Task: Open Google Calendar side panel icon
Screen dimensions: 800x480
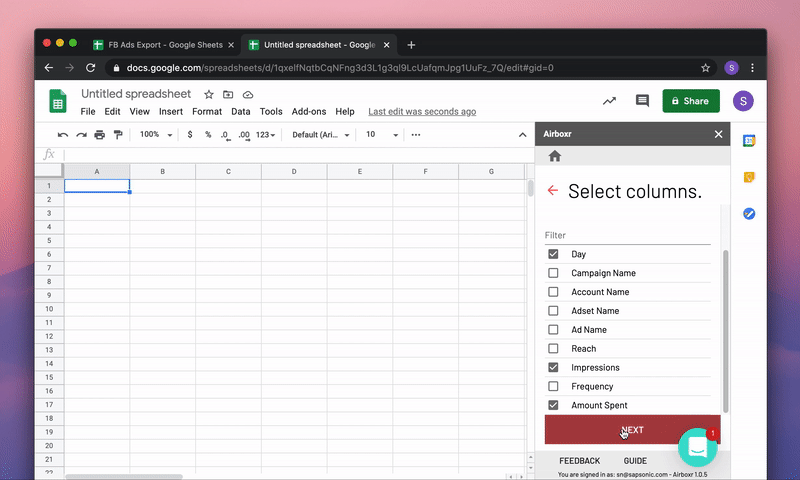Action: tap(749, 141)
